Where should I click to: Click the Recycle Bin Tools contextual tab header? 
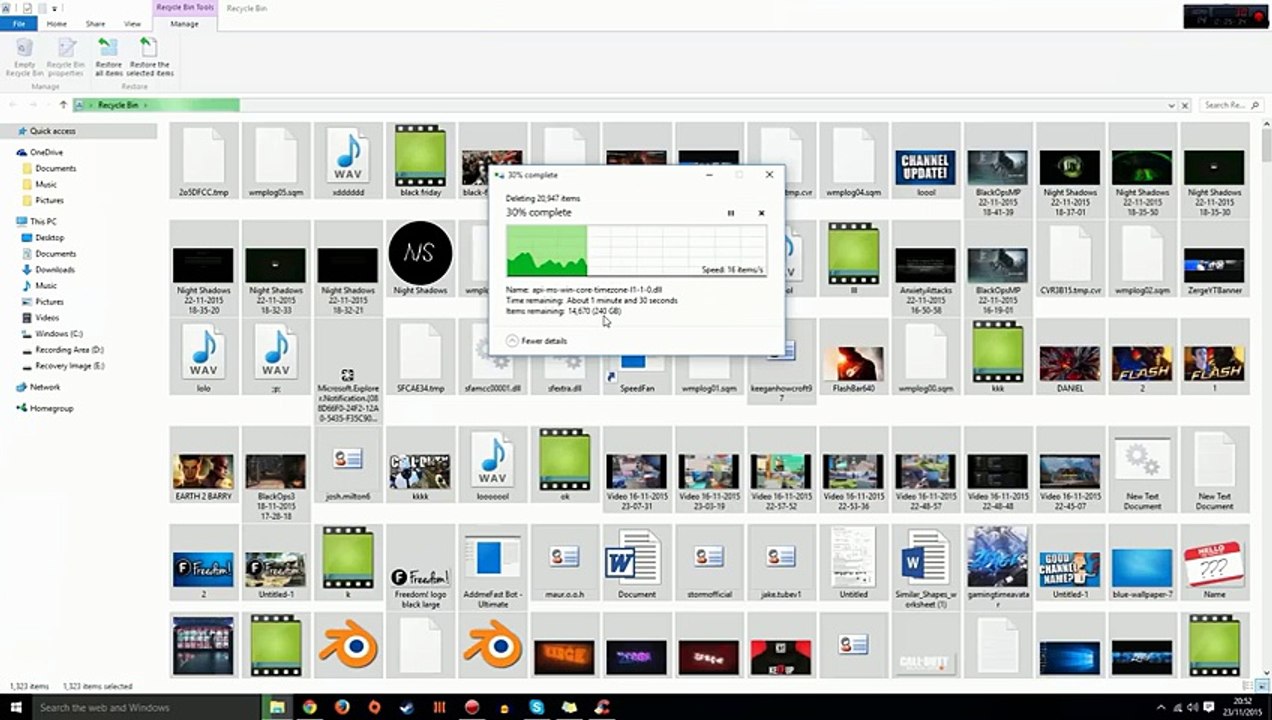click(185, 7)
